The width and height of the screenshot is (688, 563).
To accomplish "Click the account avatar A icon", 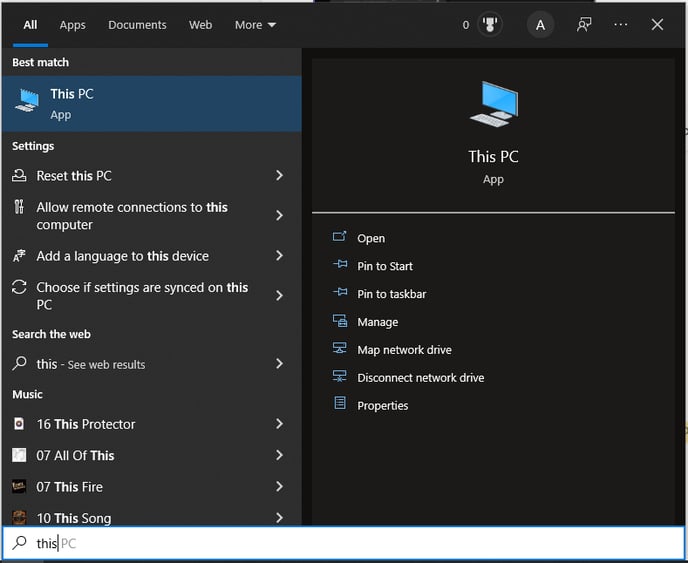I will [540, 25].
